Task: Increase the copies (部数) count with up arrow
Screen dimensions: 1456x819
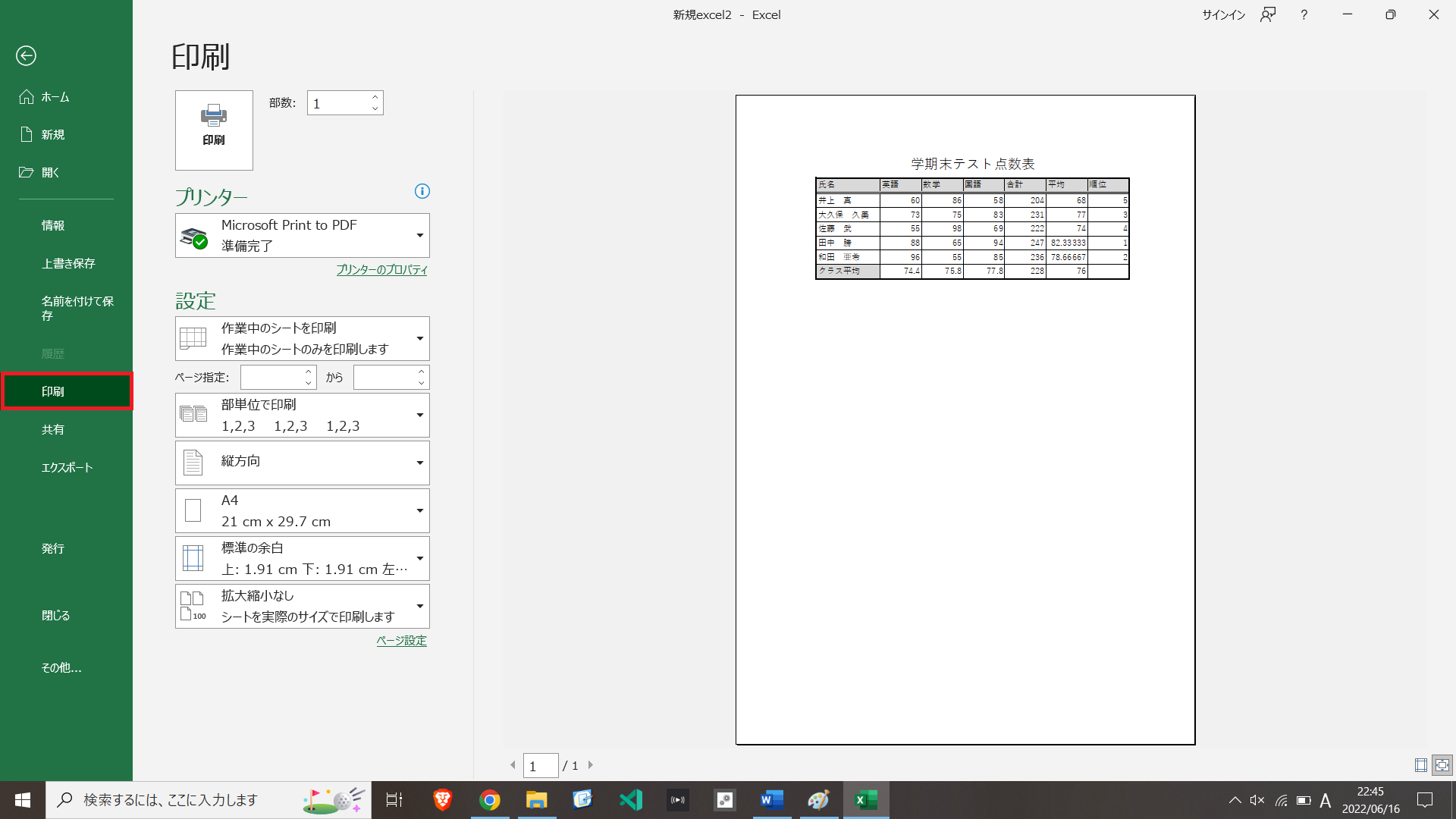Action: pos(375,97)
